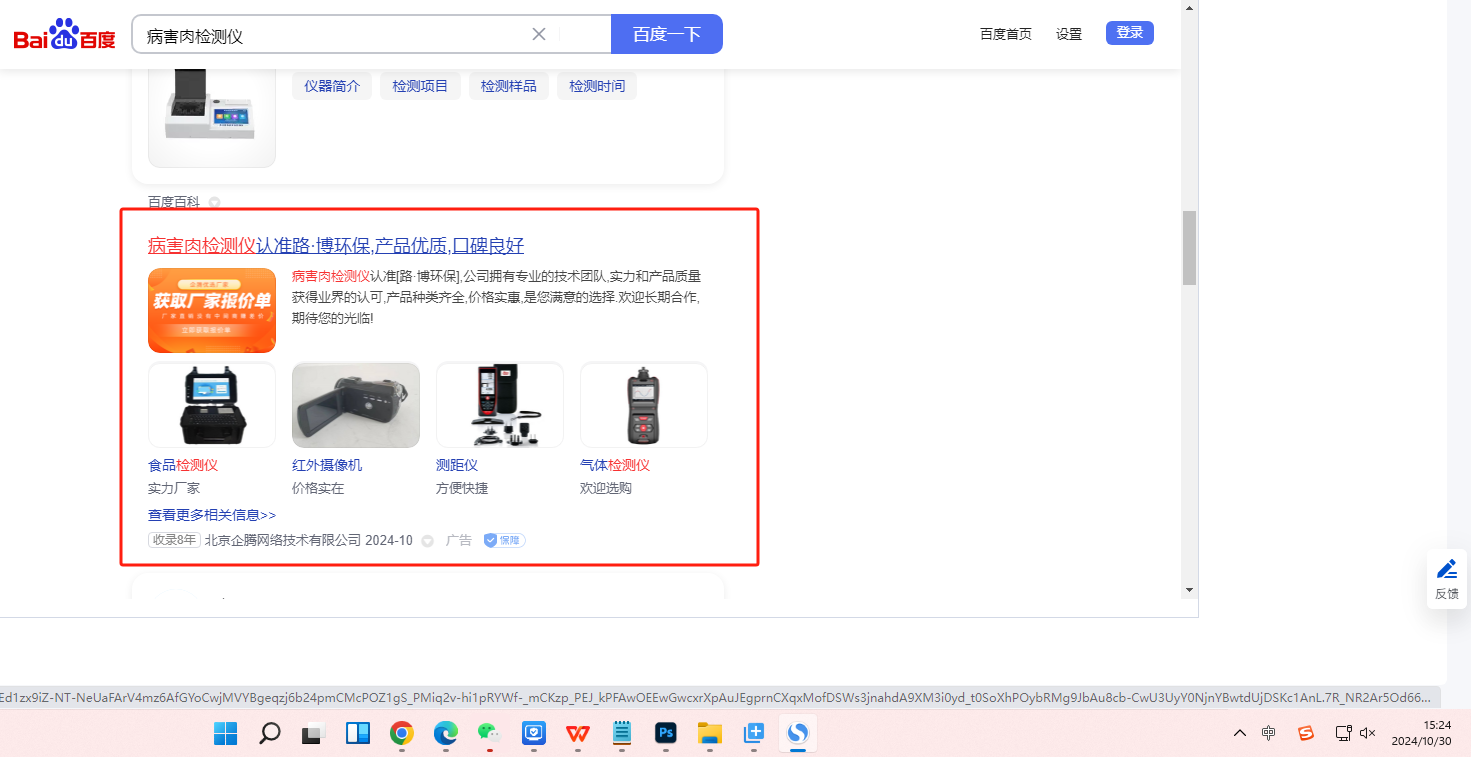Click the 百度百科 source label
This screenshot has width=1471, height=757.
174,202
